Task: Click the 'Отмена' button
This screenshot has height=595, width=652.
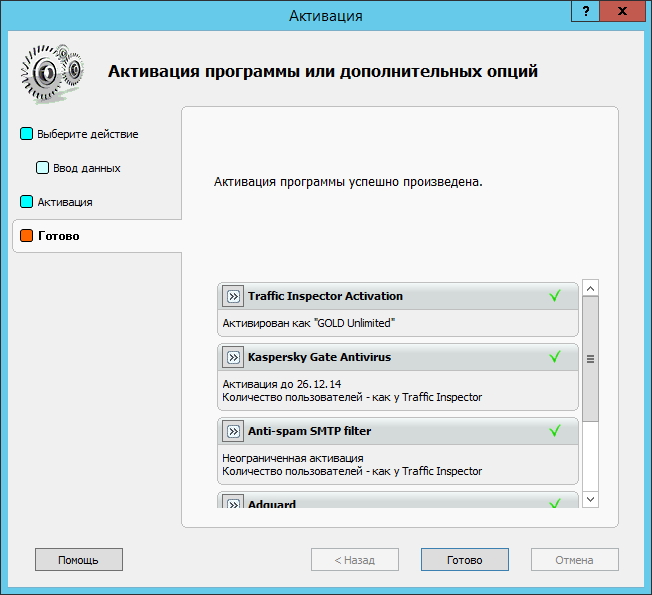Action: pyautogui.click(x=574, y=560)
